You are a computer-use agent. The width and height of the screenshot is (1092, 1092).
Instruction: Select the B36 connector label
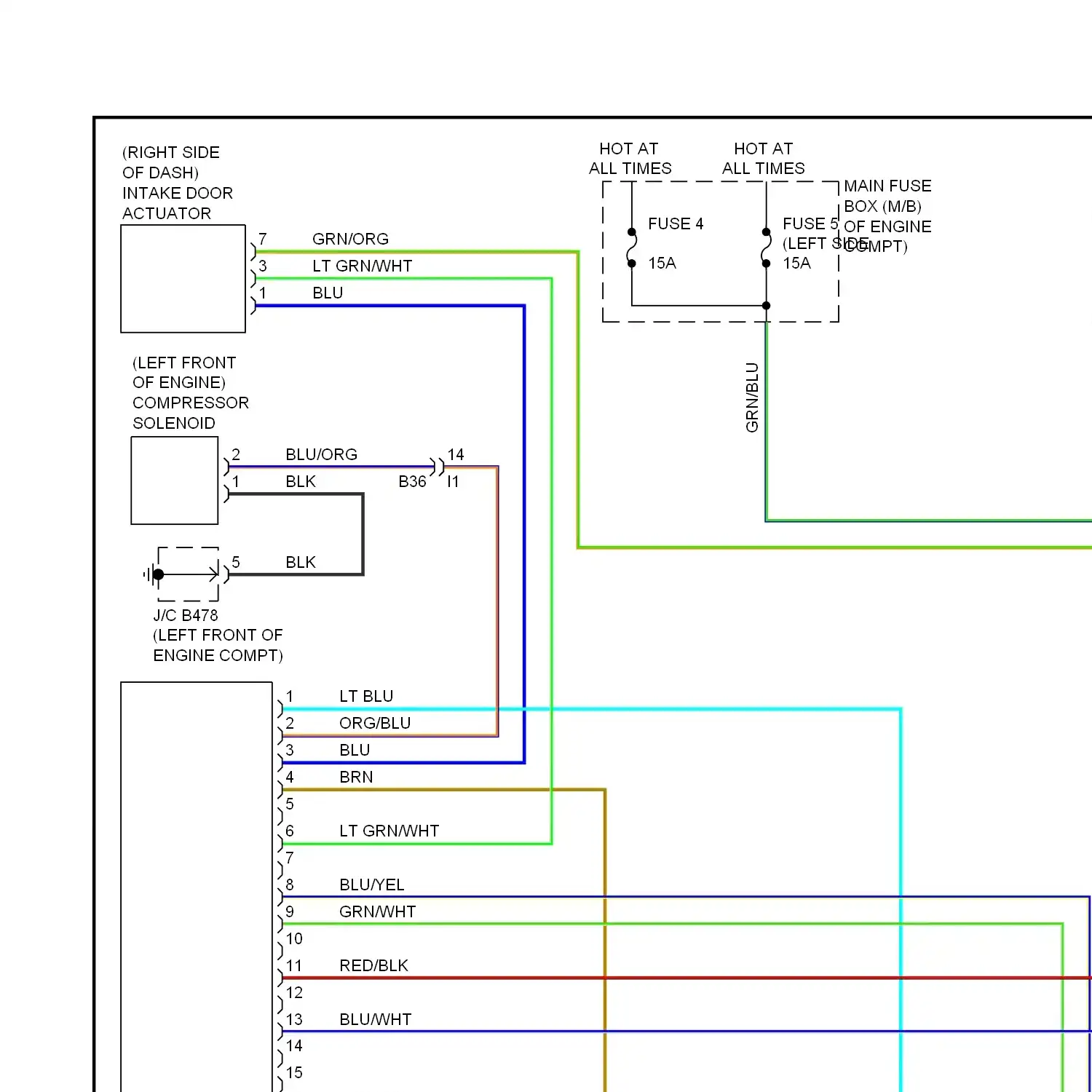coord(412,481)
